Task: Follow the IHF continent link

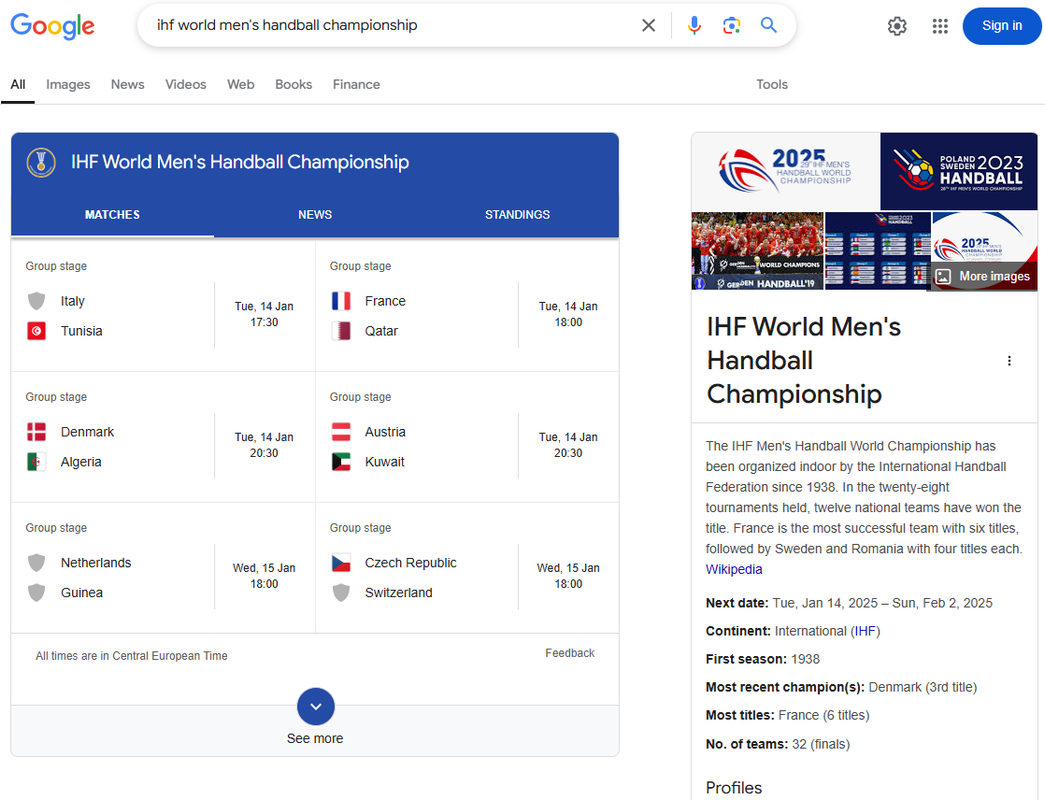Action: pyautogui.click(x=865, y=631)
